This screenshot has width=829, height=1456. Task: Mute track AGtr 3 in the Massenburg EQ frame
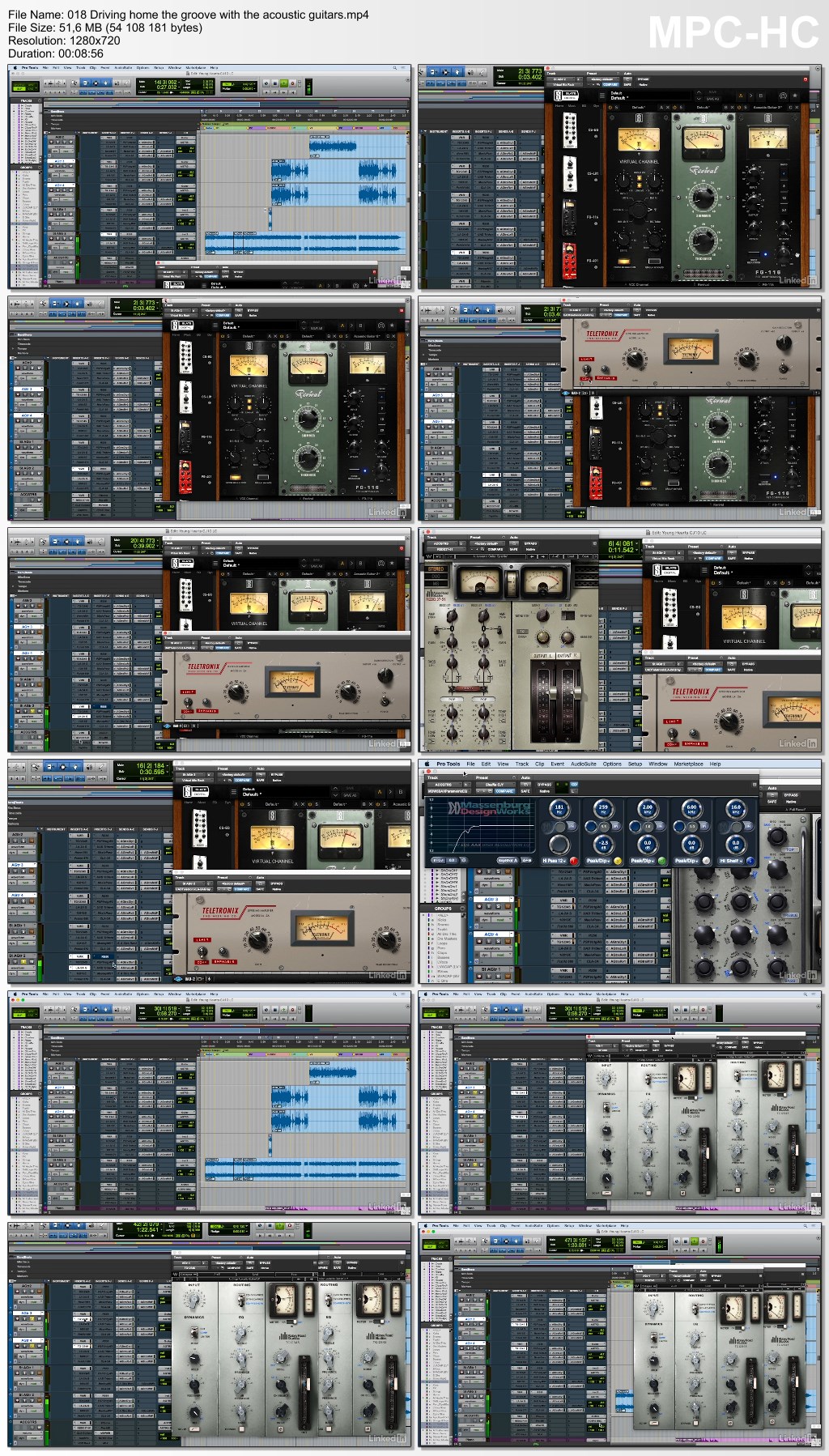(x=508, y=906)
